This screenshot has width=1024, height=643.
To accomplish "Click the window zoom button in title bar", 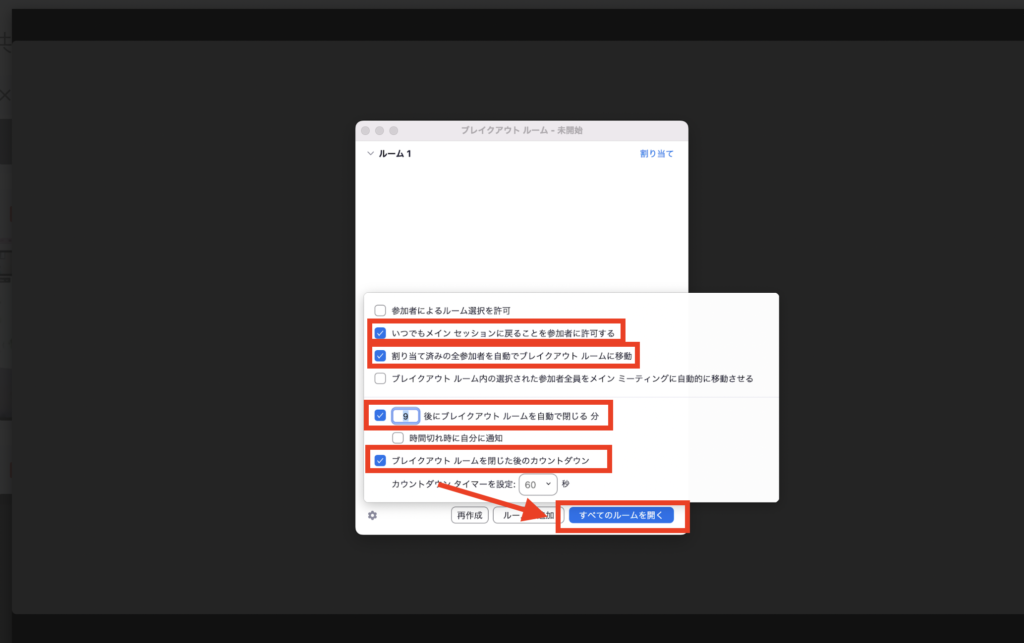I will (x=394, y=131).
